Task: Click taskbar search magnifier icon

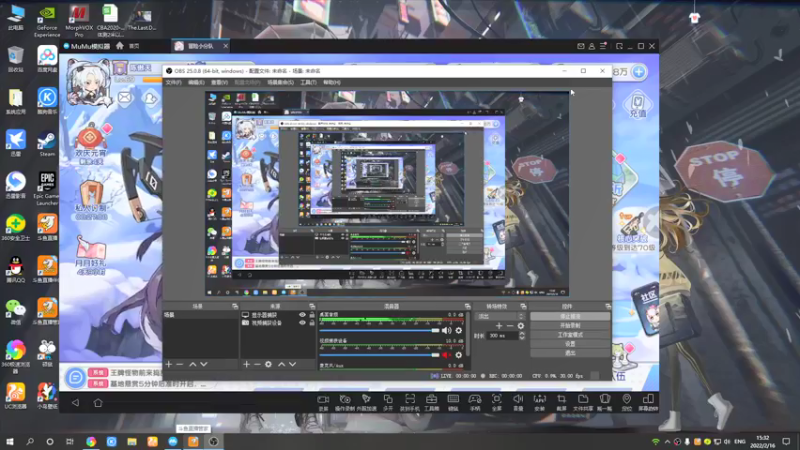Action: point(30,441)
